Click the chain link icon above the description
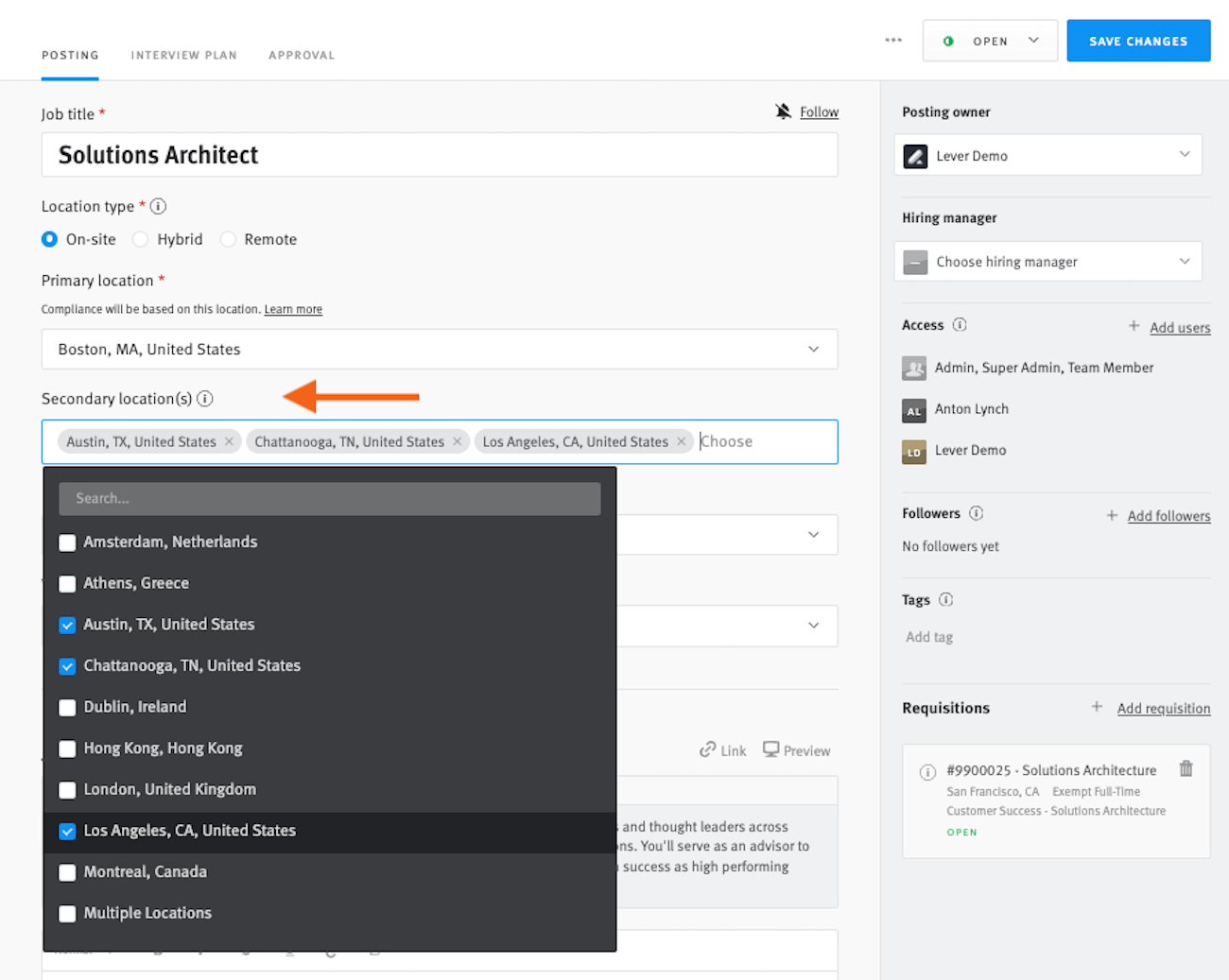This screenshot has height=980, width=1229. point(707,749)
